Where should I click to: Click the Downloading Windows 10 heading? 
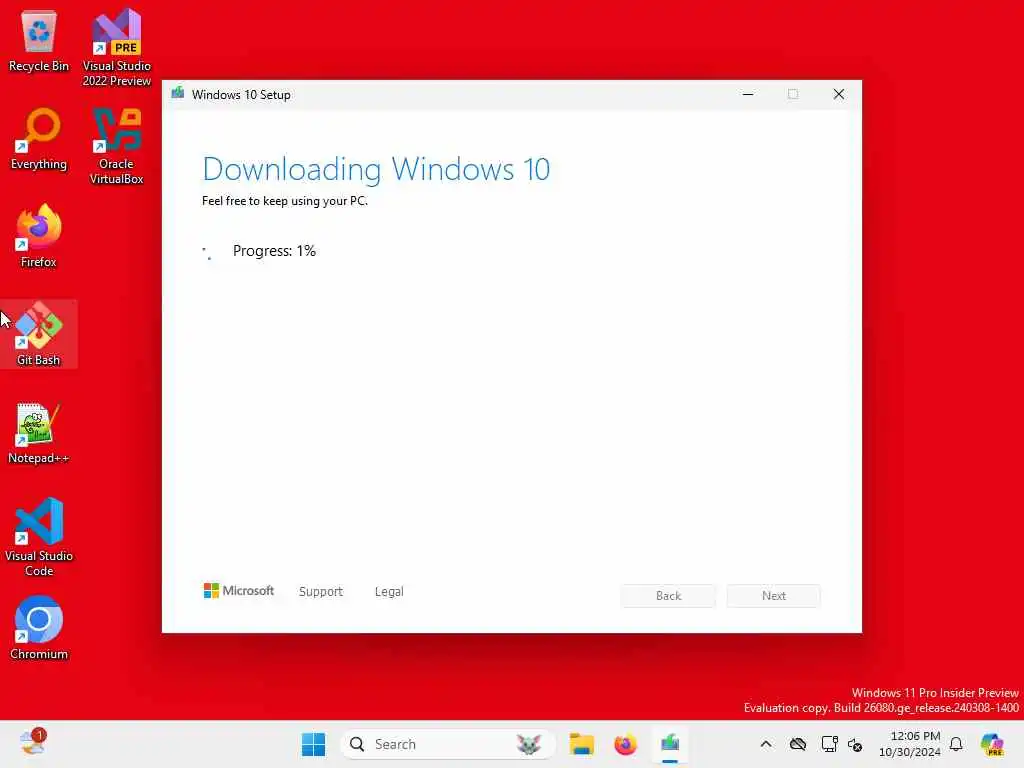tap(376, 169)
